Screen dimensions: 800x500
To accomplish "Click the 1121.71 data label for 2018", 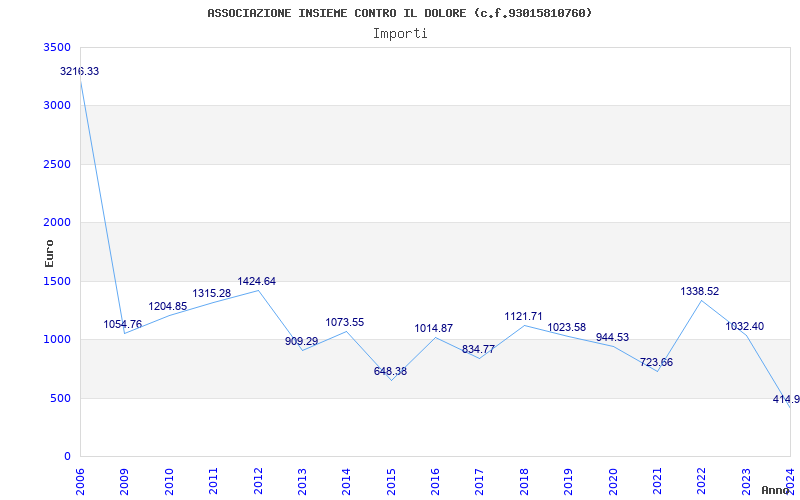I will click(523, 317).
